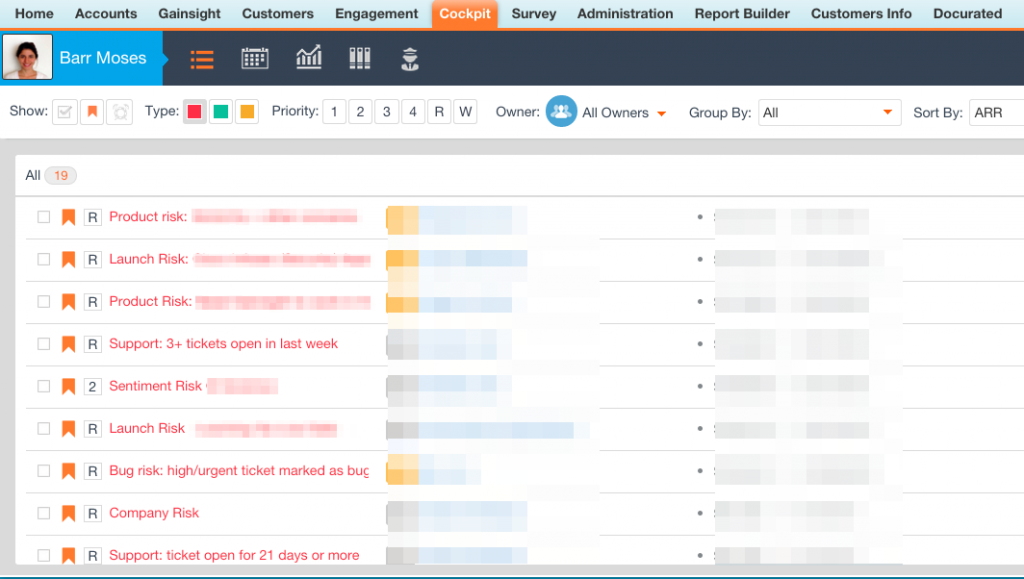Toggle the orange bookmark Show filter
The image size is (1024, 579).
(x=92, y=112)
